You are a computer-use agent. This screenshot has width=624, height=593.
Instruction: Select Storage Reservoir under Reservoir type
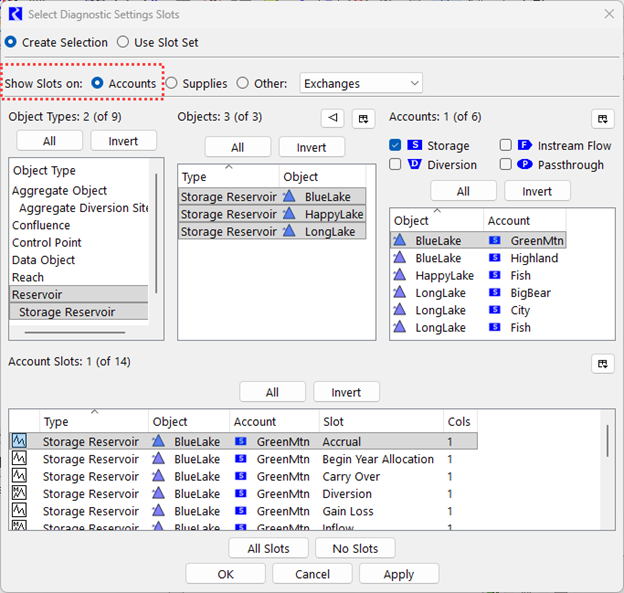coord(67,312)
